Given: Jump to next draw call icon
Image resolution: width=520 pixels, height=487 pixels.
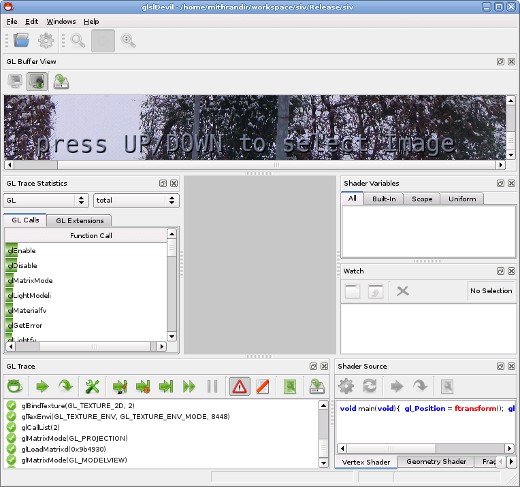Looking at the screenshot, I should [x=120, y=387].
